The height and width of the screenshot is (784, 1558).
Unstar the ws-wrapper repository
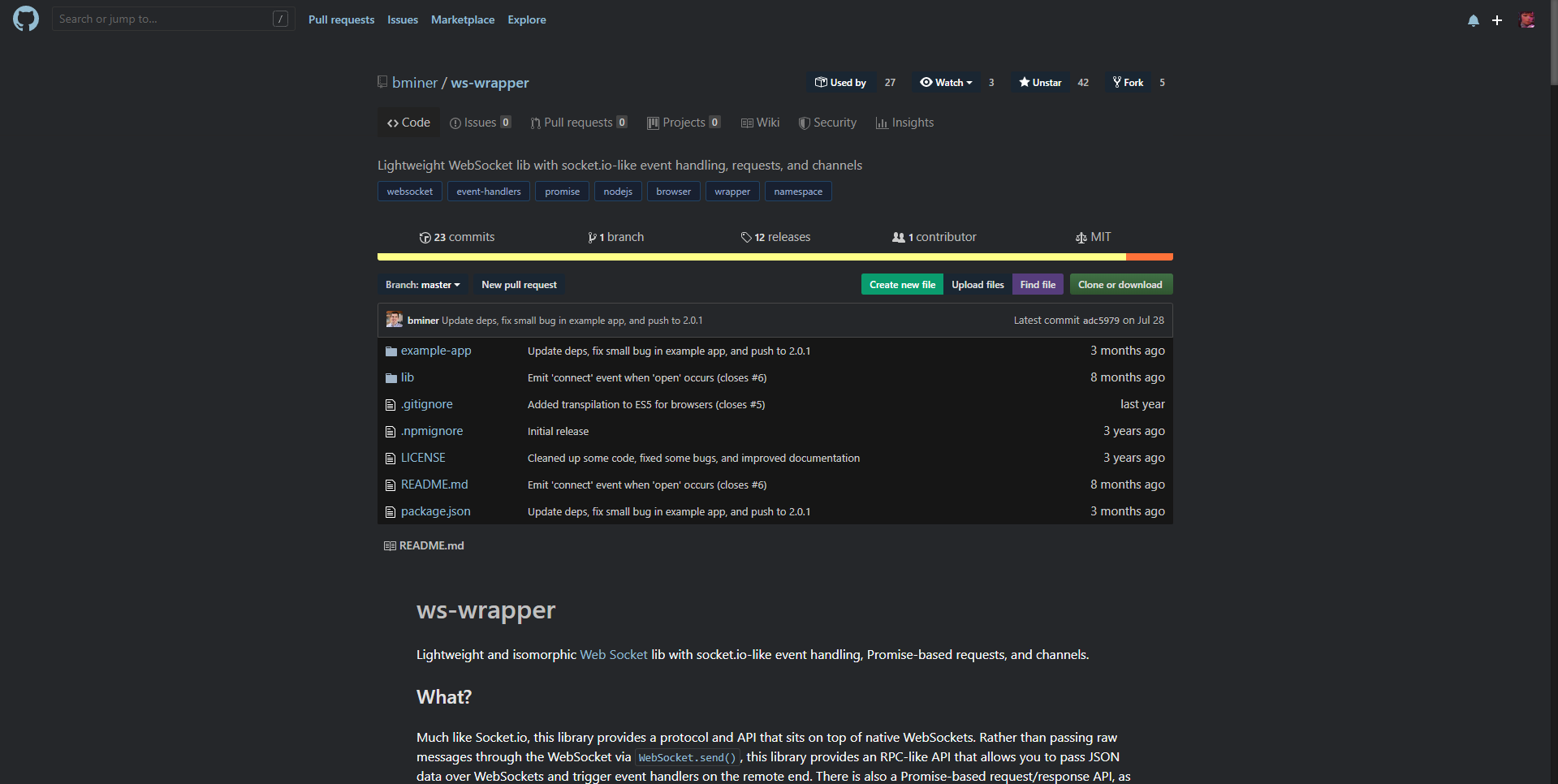(1040, 82)
